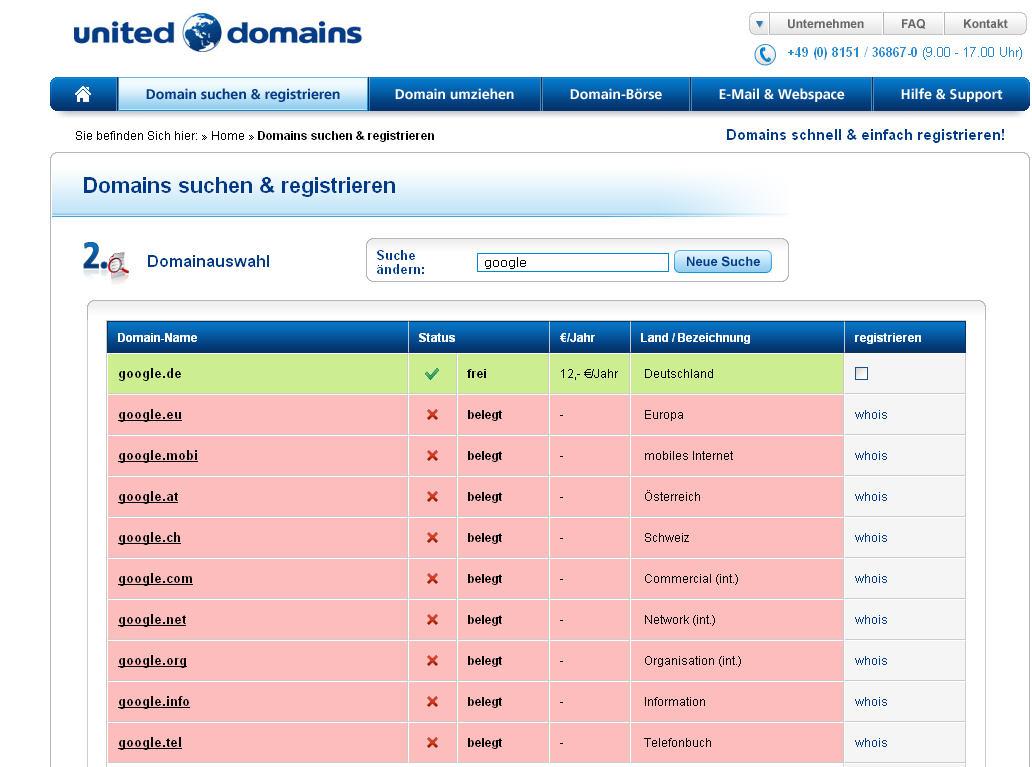The width and height of the screenshot is (1032, 767).
Task: Open the google.mobi domain link
Action: click(158, 456)
